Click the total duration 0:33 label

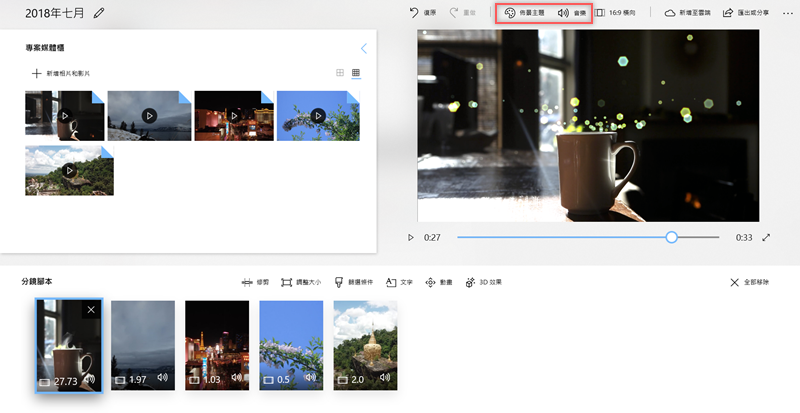coord(744,237)
